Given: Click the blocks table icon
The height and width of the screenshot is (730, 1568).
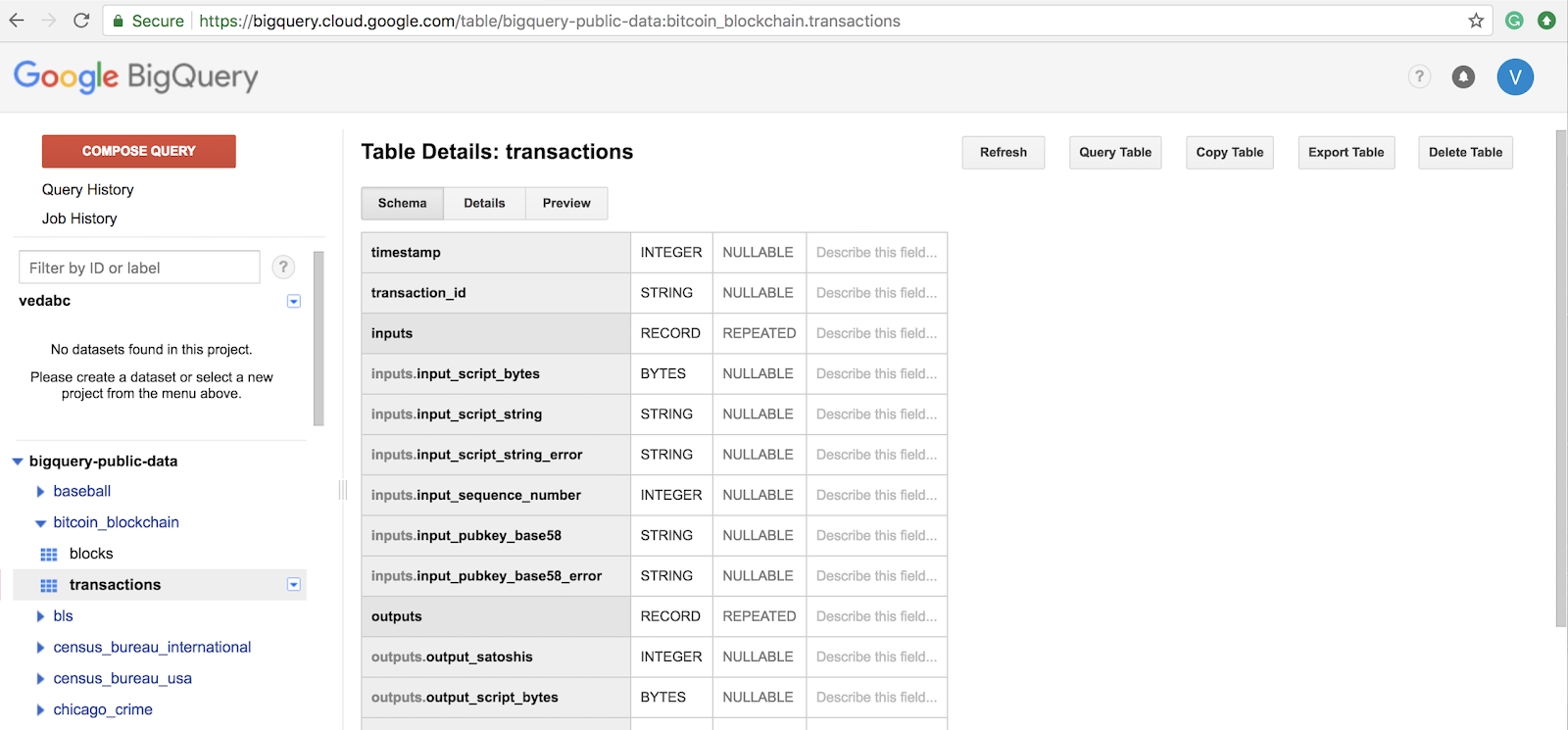Looking at the screenshot, I should pos(49,555).
